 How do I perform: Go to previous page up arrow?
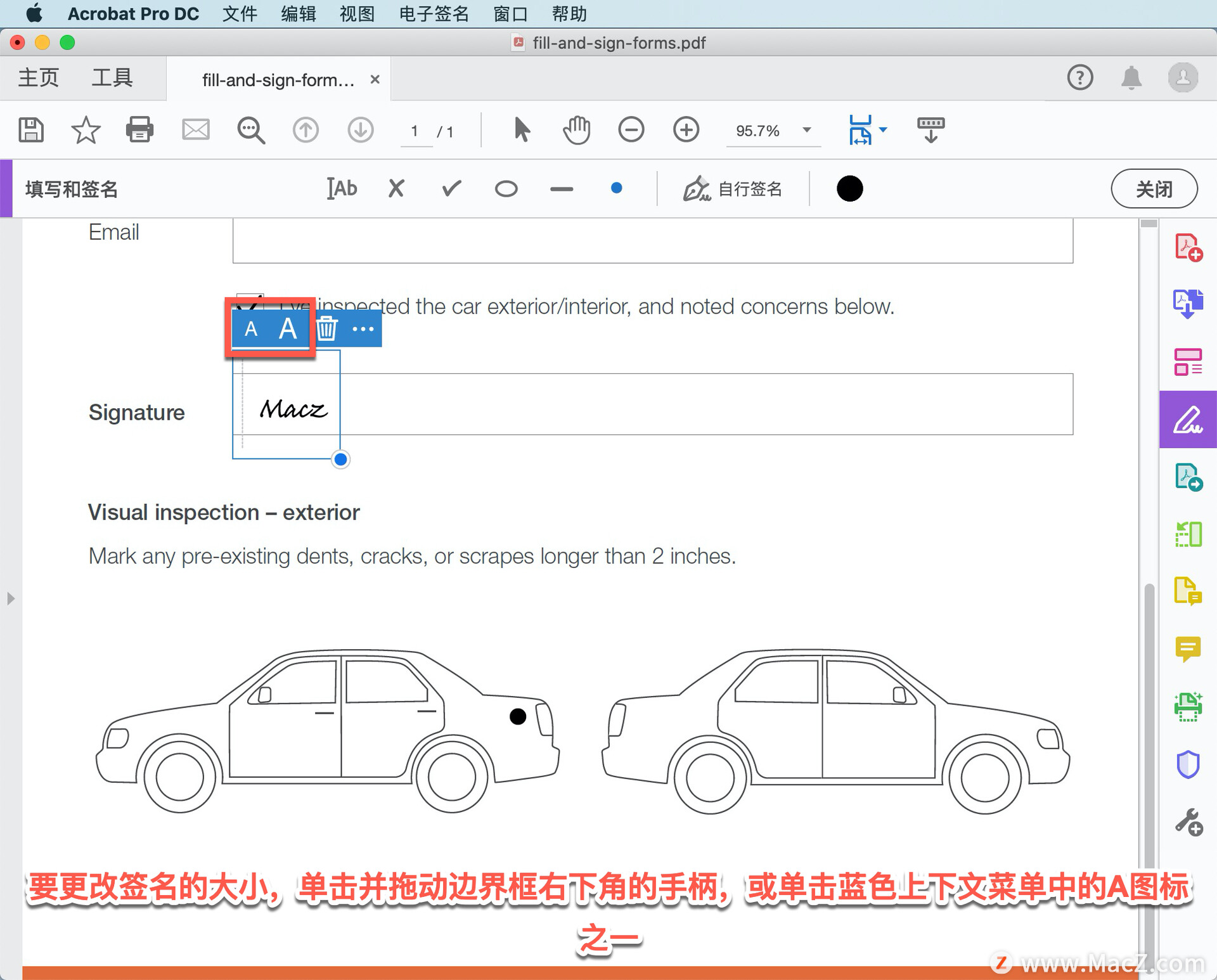click(306, 131)
